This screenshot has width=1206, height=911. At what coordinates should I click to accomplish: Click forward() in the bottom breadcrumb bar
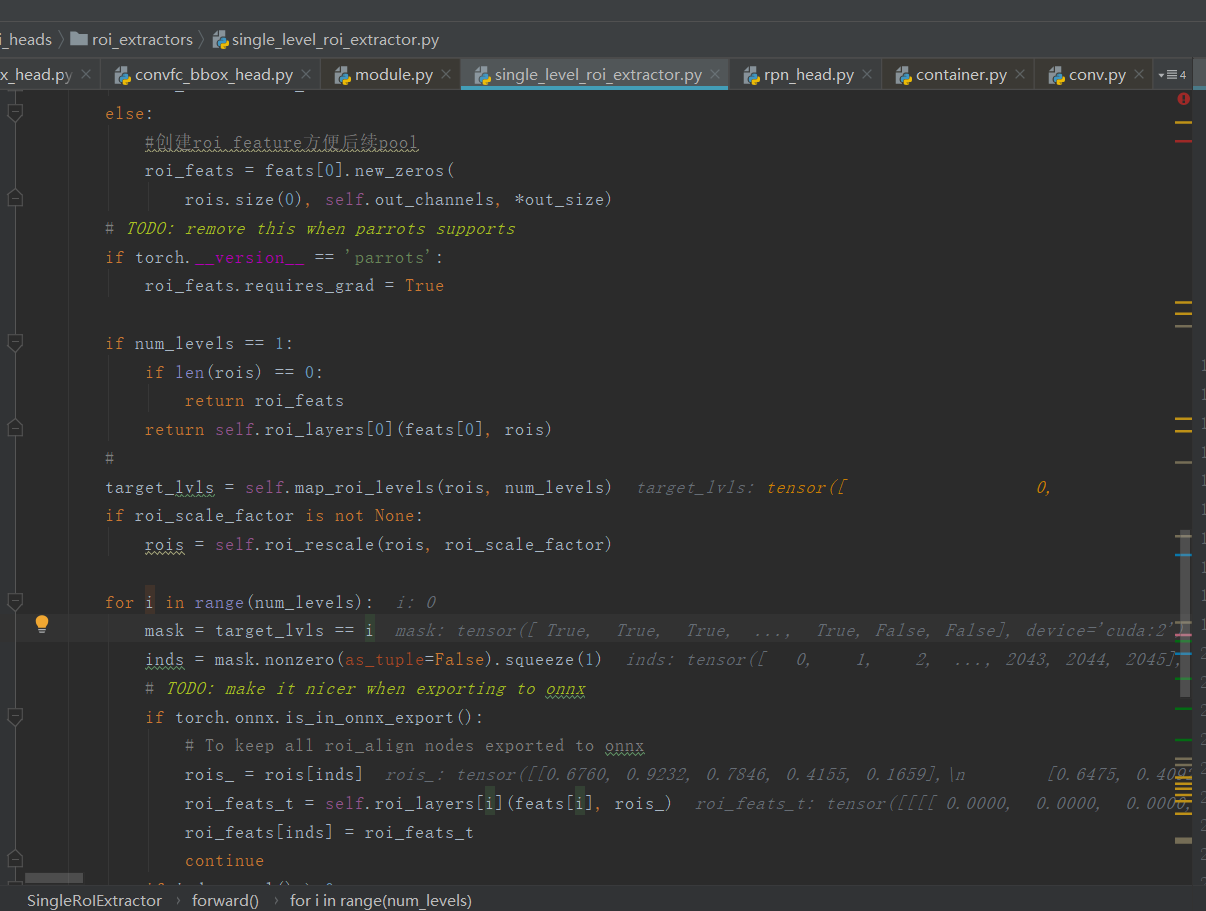tap(225, 900)
